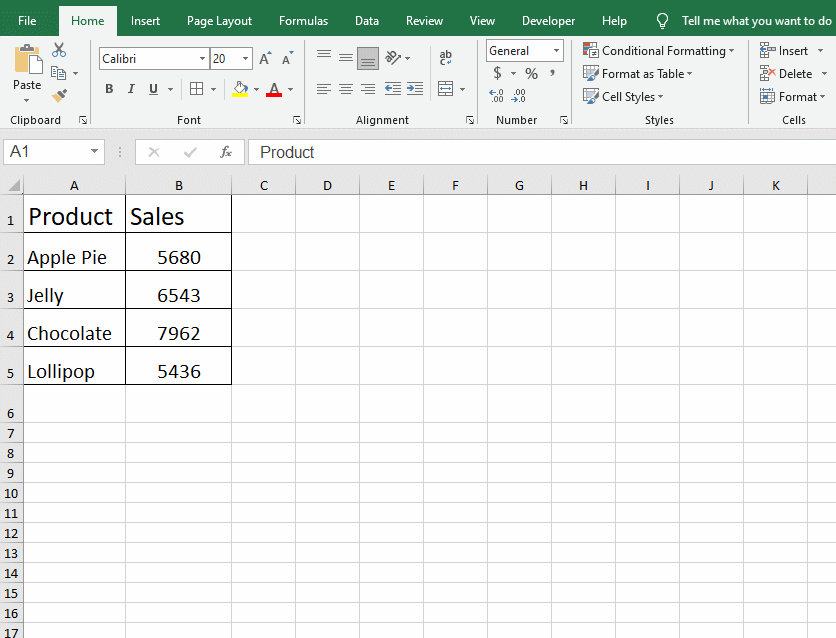Toggle Center alignment

pyautogui.click(x=346, y=88)
